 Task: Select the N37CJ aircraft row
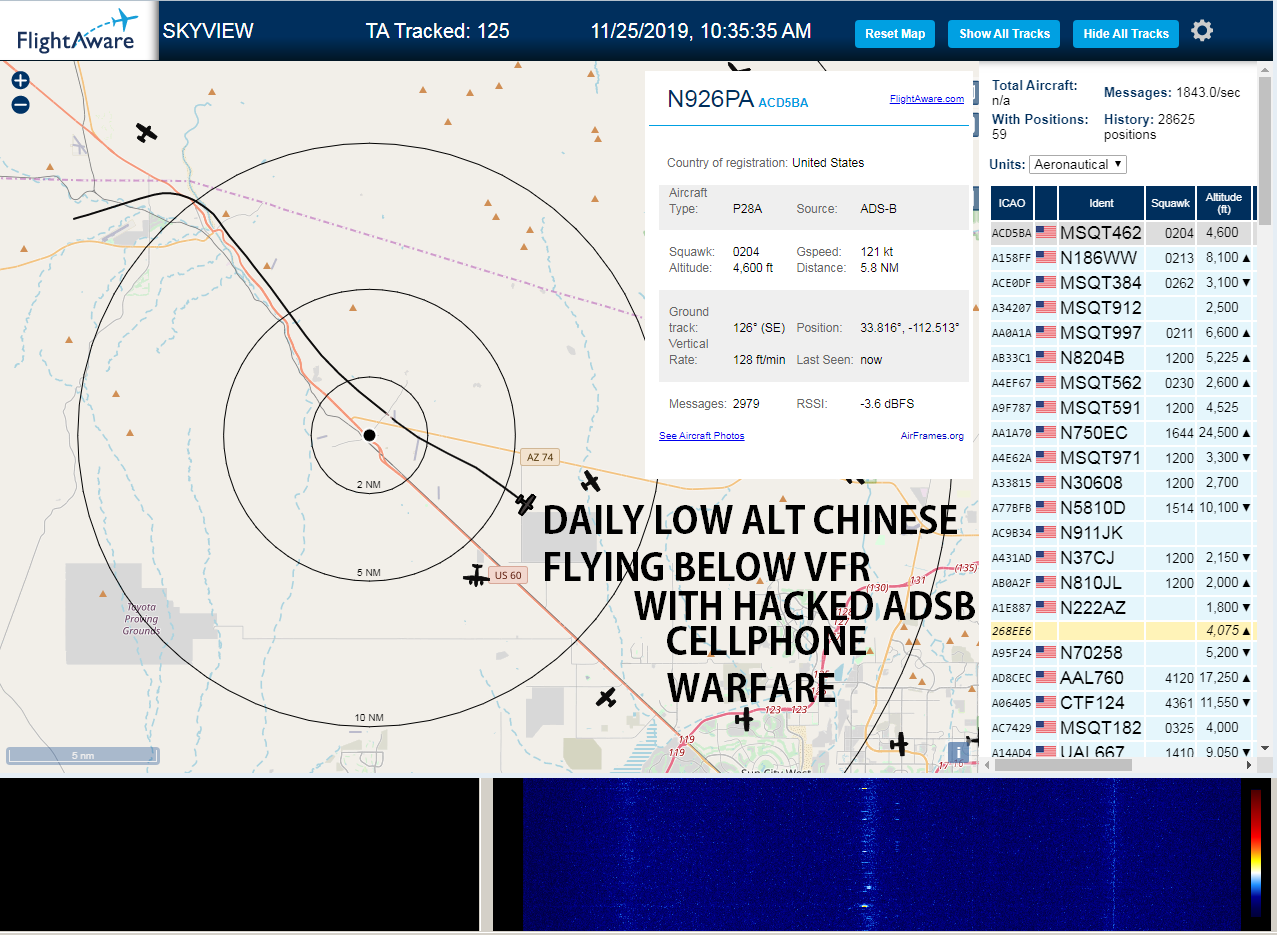click(x=1122, y=557)
